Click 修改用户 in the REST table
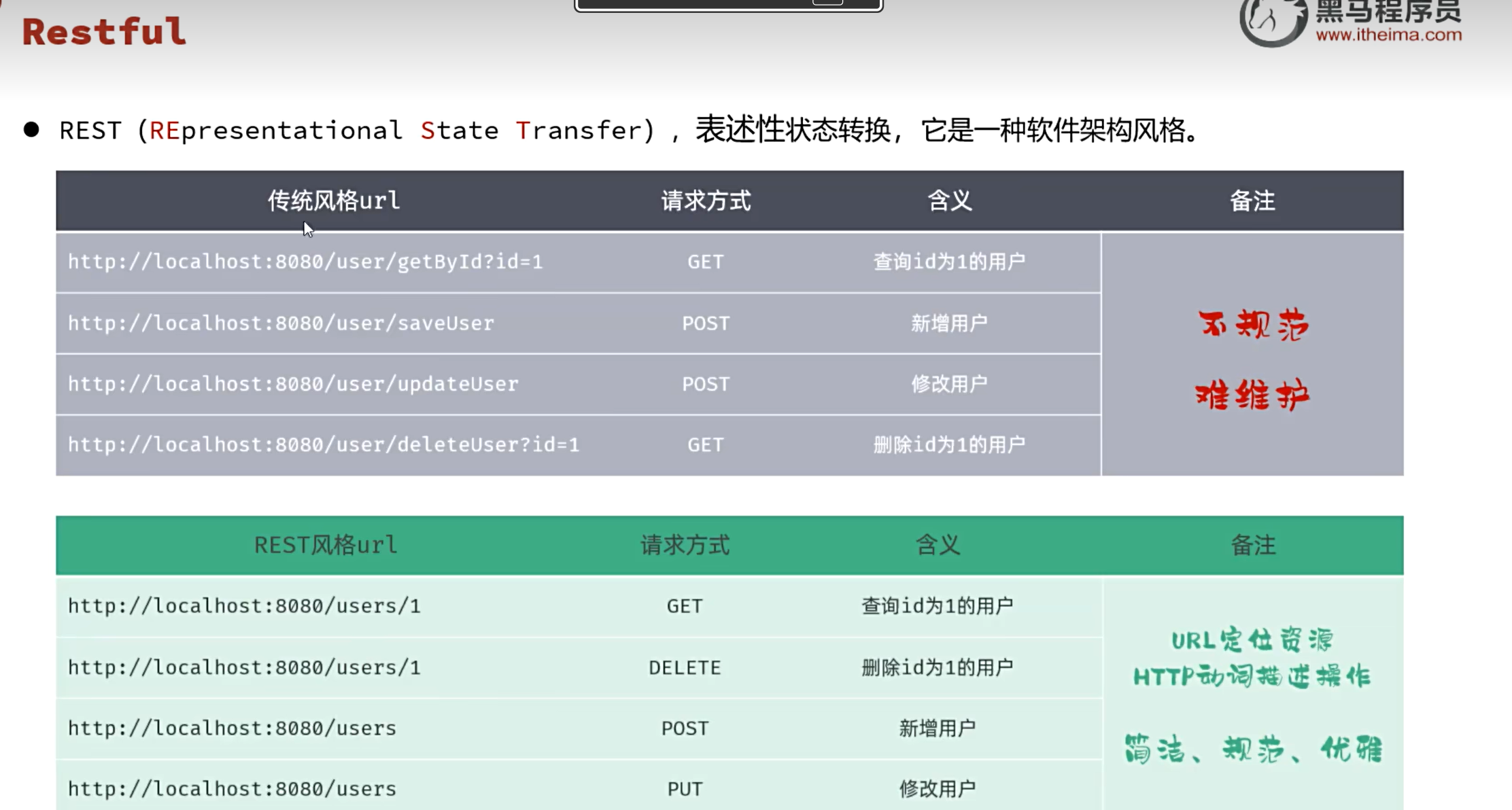 (938, 789)
